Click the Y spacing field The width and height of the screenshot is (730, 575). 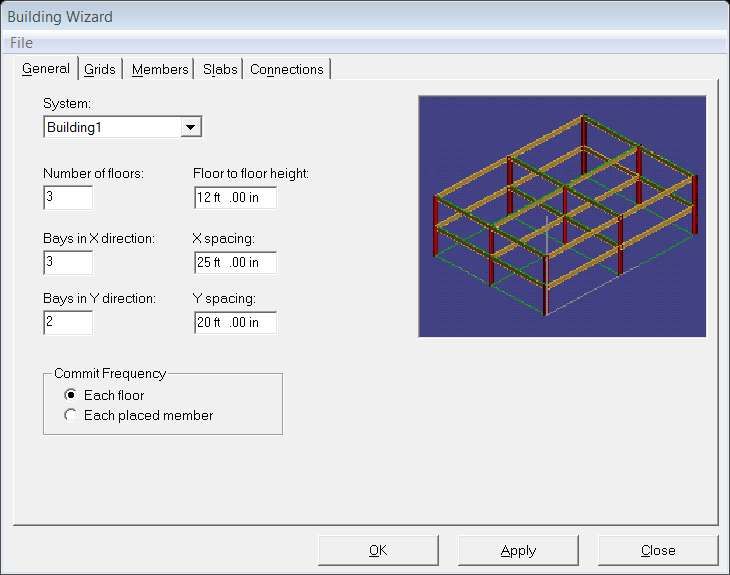pyautogui.click(x=236, y=323)
